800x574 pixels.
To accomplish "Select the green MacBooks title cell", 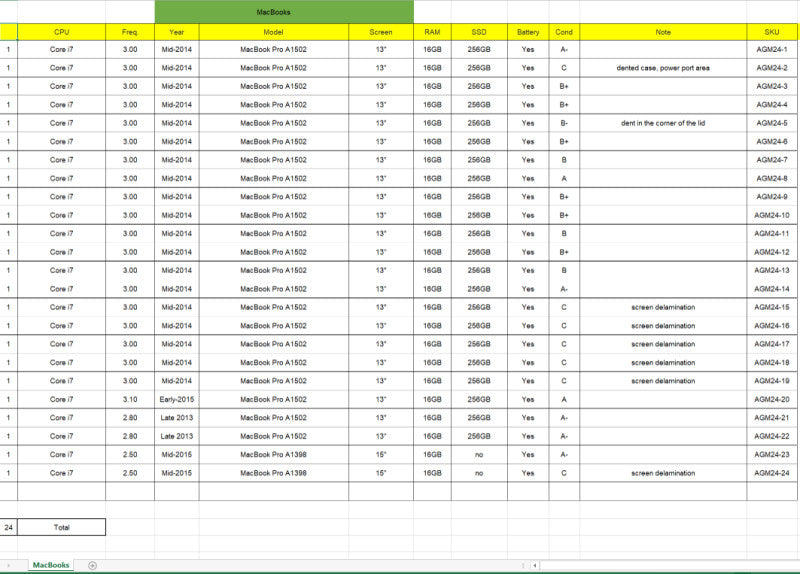I will 284,12.
